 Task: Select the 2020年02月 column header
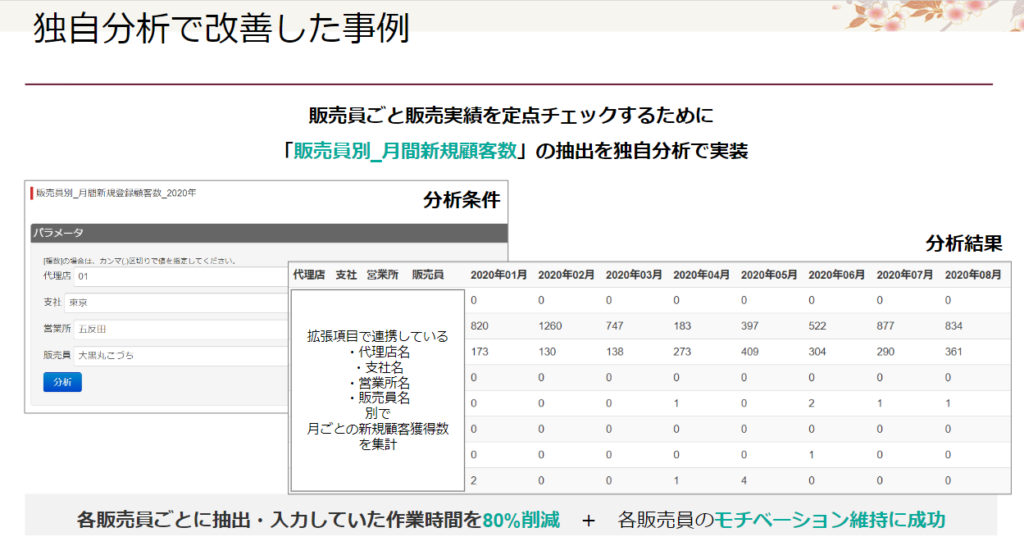[566, 274]
